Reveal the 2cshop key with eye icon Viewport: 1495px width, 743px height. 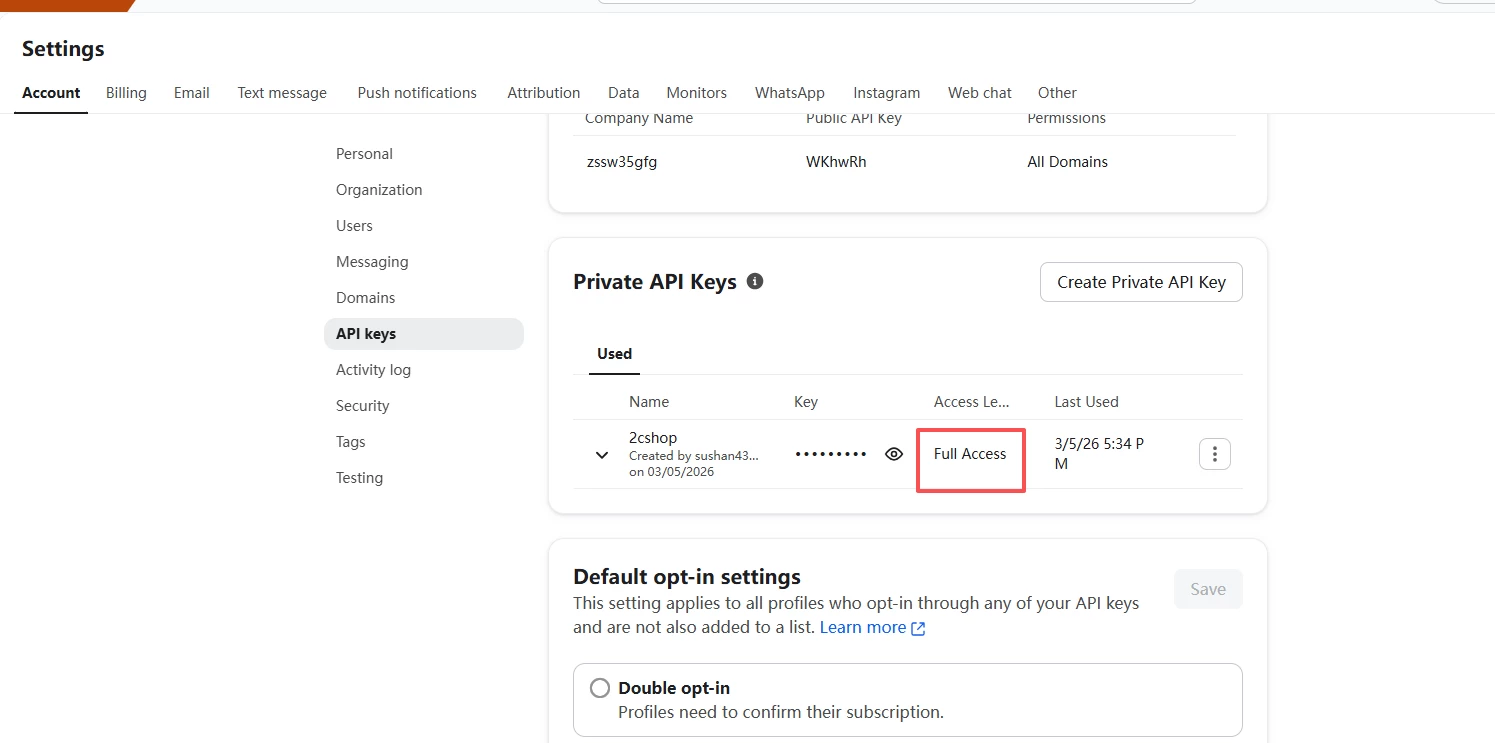(894, 454)
